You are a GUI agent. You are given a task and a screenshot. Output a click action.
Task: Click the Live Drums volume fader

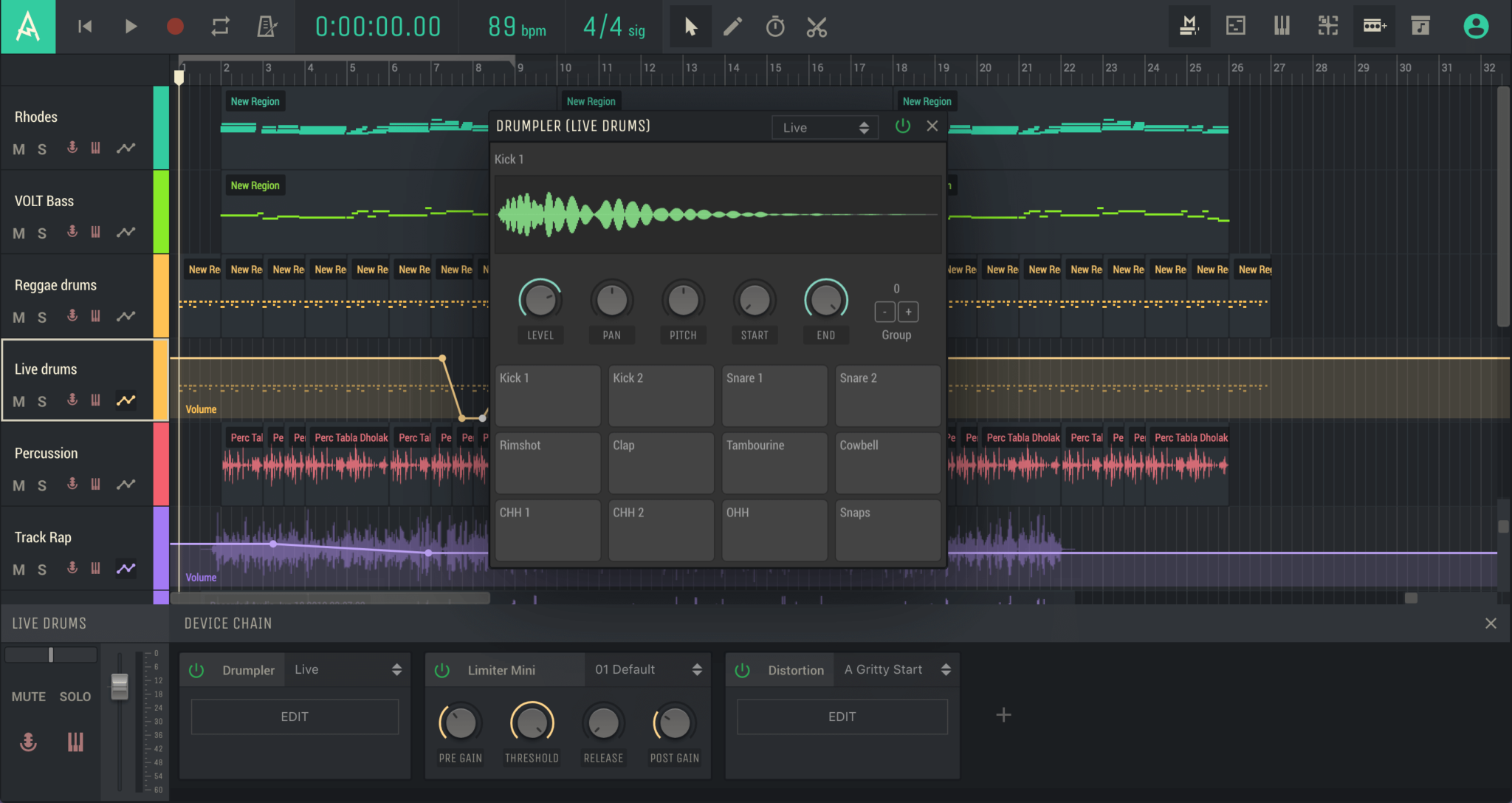pos(120,687)
